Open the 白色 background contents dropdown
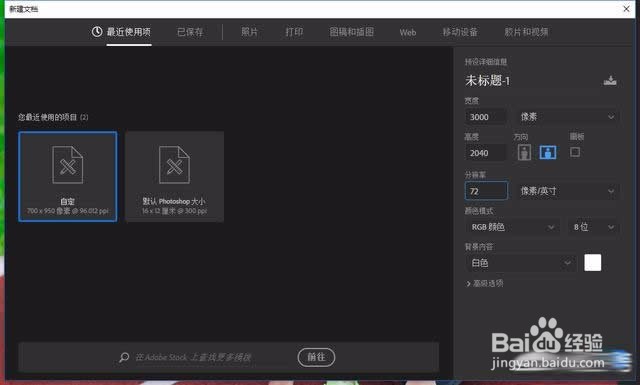Viewport: 640px width, 385px height. click(x=520, y=263)
